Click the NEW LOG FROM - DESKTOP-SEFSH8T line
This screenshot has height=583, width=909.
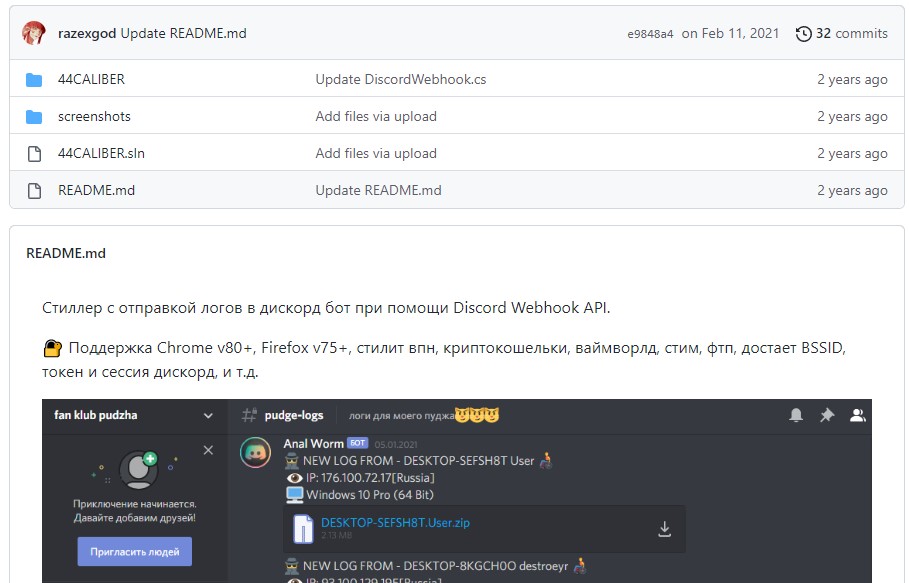click(419, 461)
